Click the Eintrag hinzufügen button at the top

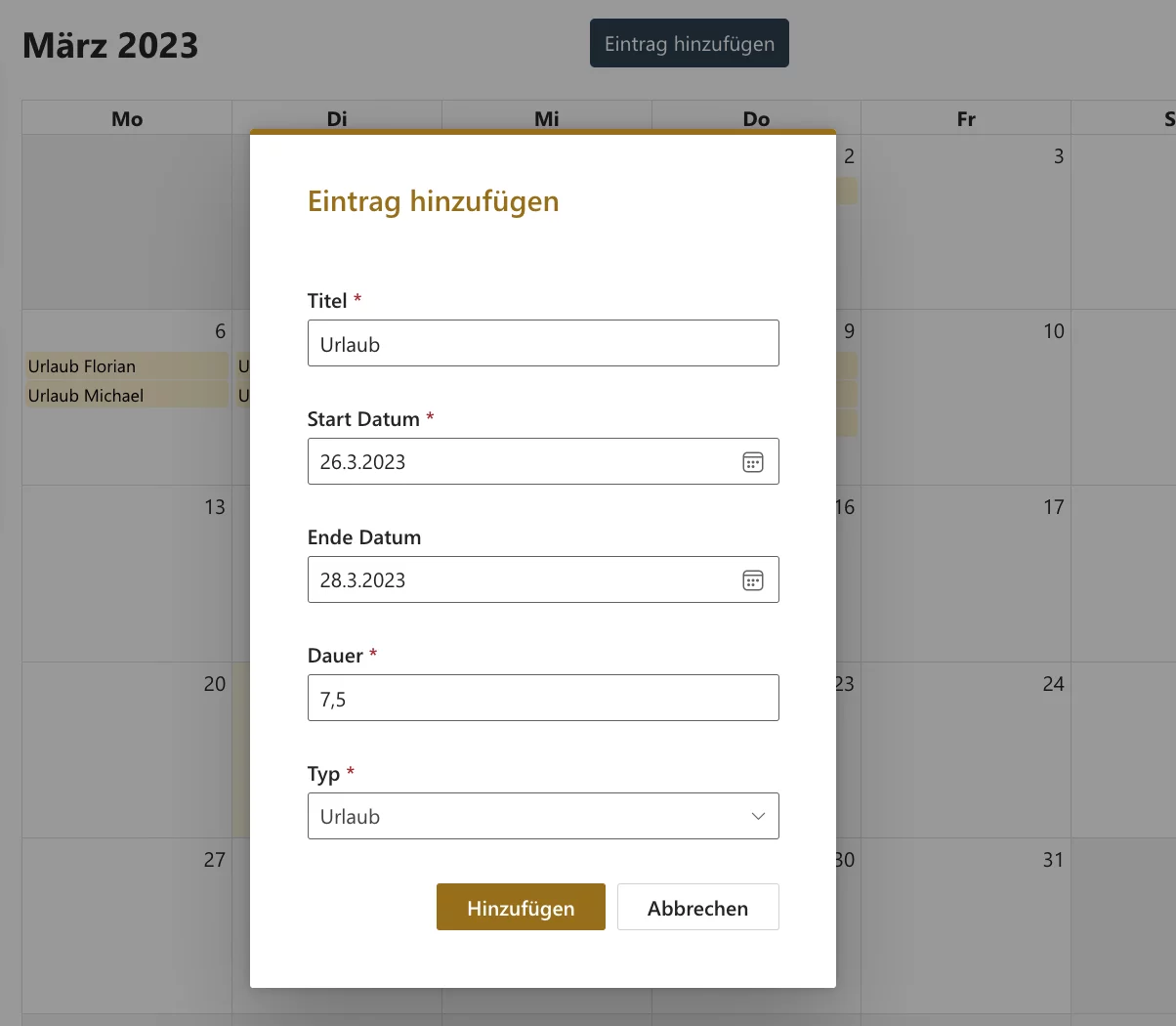689,43
